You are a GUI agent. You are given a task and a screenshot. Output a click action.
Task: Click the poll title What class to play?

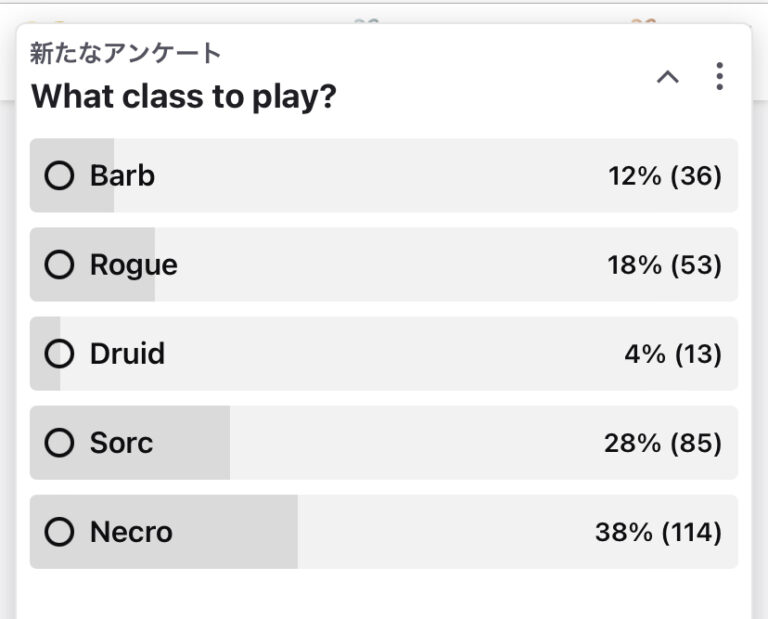pyautogui.click(x=184, y=96)
